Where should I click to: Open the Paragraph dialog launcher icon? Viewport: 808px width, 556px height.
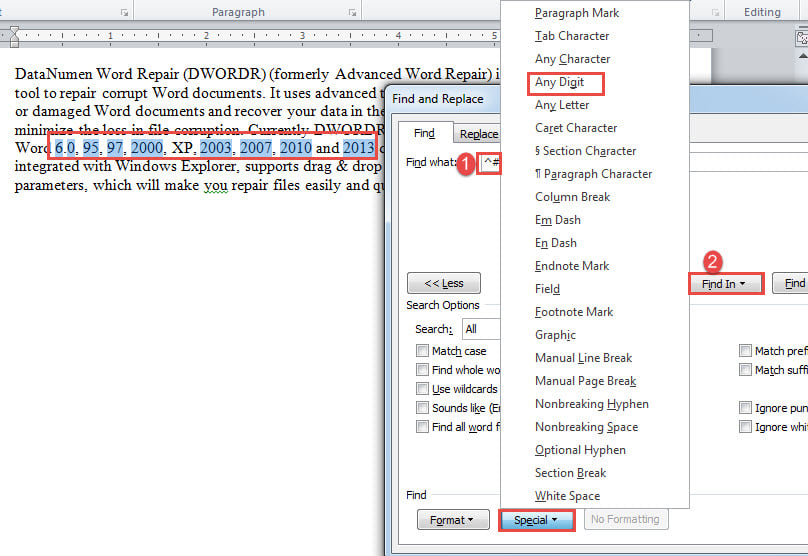click(352, 12)
